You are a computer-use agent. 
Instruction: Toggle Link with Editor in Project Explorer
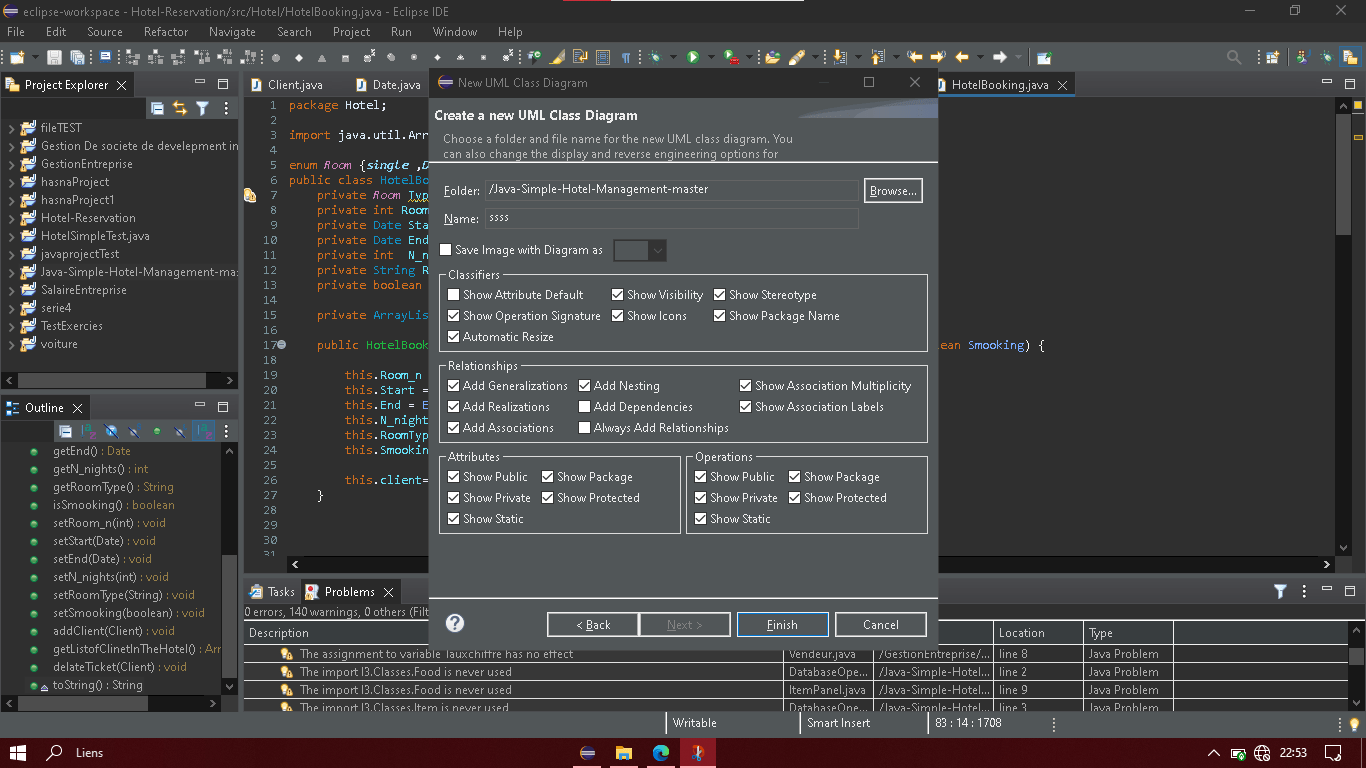click(181, 107)
